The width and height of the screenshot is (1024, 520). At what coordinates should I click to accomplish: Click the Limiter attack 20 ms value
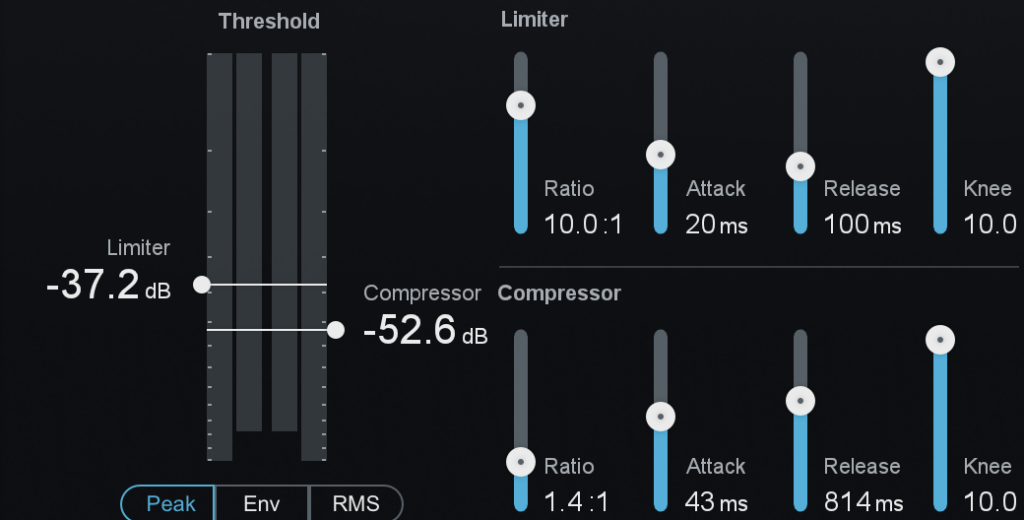716,224
